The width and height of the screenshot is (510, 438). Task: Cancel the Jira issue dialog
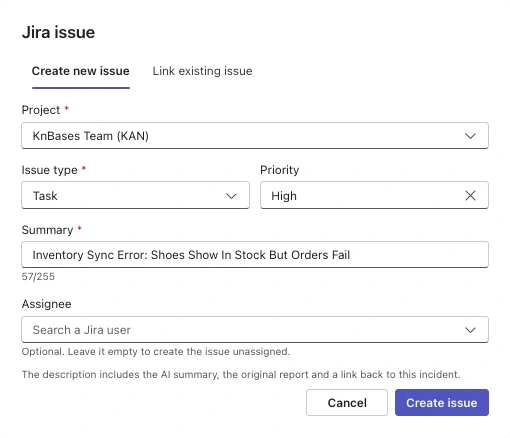coord(347,403)
